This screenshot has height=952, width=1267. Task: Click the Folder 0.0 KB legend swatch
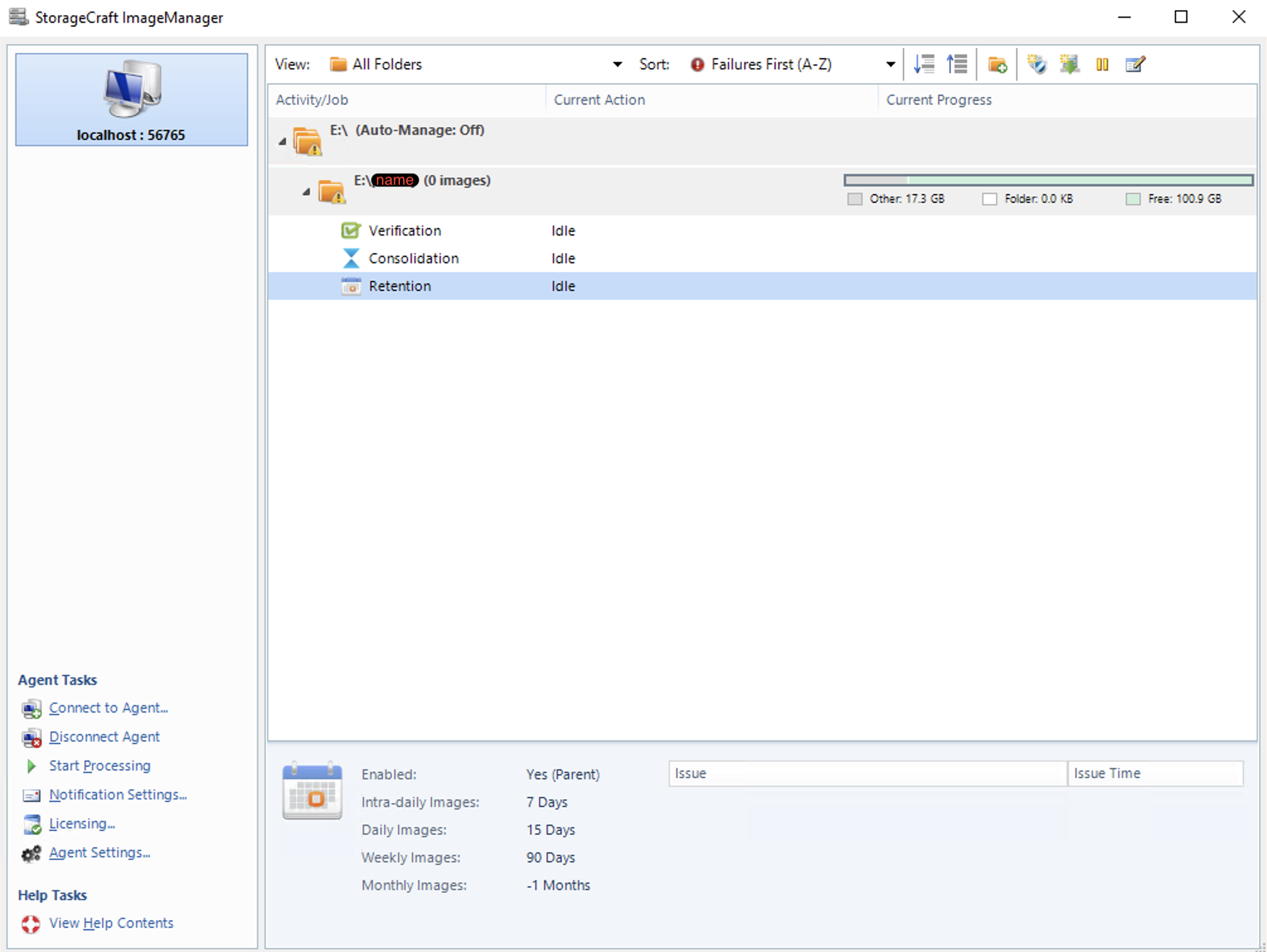989,199
